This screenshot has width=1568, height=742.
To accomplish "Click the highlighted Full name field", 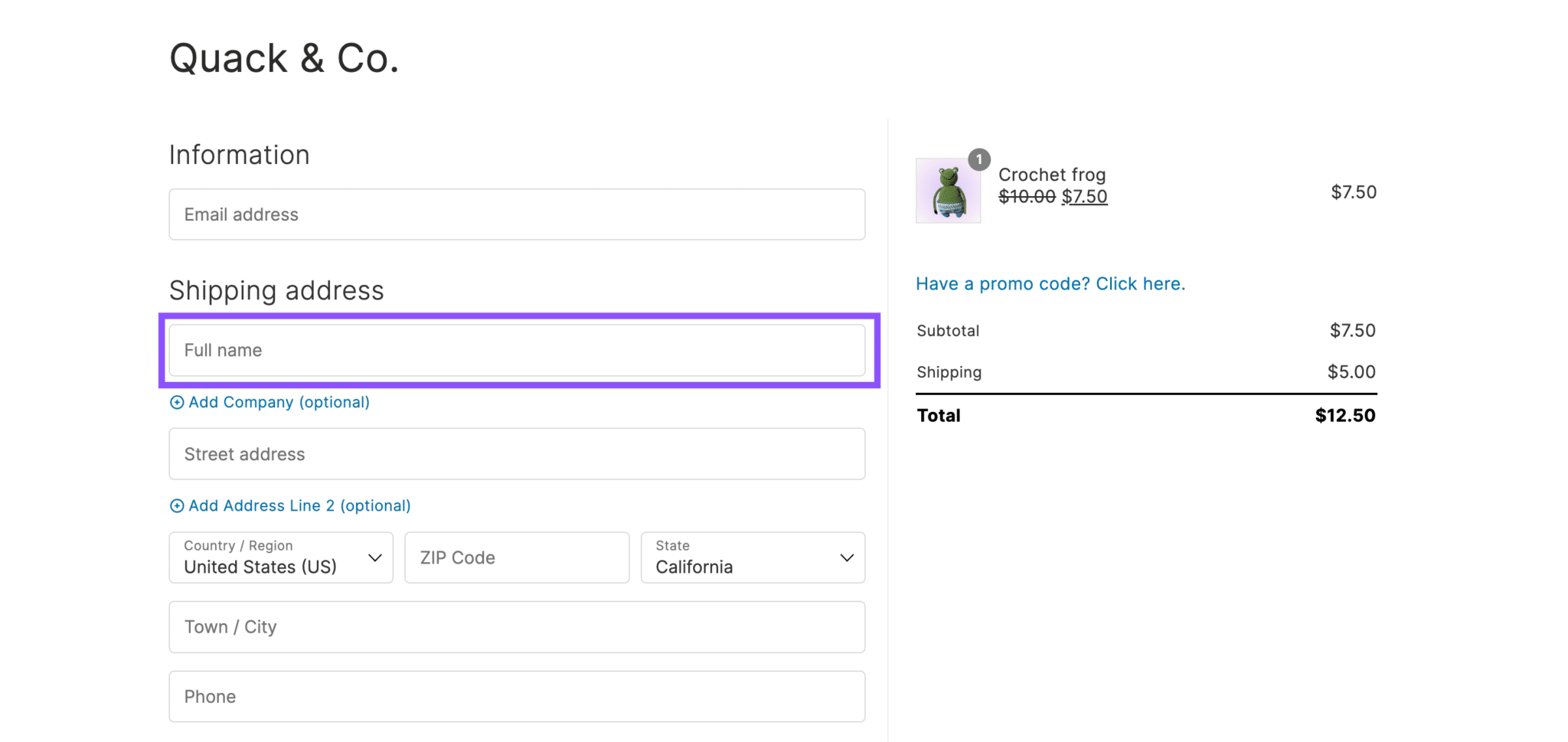I will click(x=518, y=350).
